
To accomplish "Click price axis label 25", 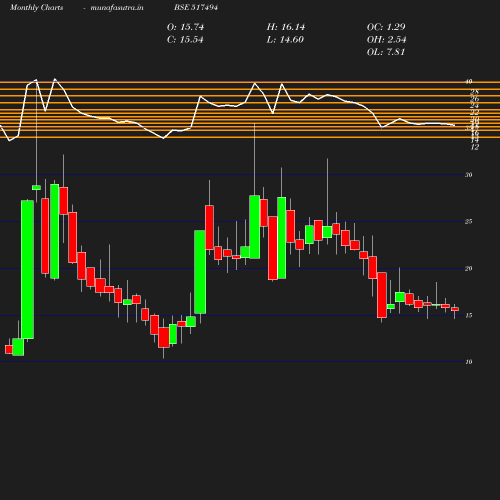I will click(x=469, y=221).
